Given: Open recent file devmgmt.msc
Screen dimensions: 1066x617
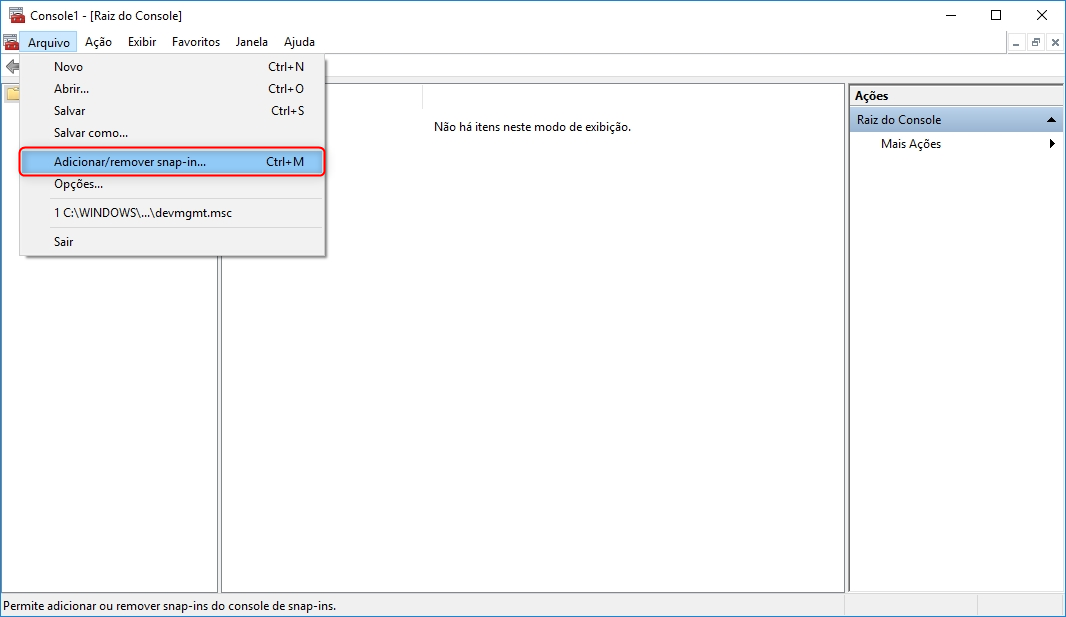Looking at the screenshot, I should click(x=173, y=213).
